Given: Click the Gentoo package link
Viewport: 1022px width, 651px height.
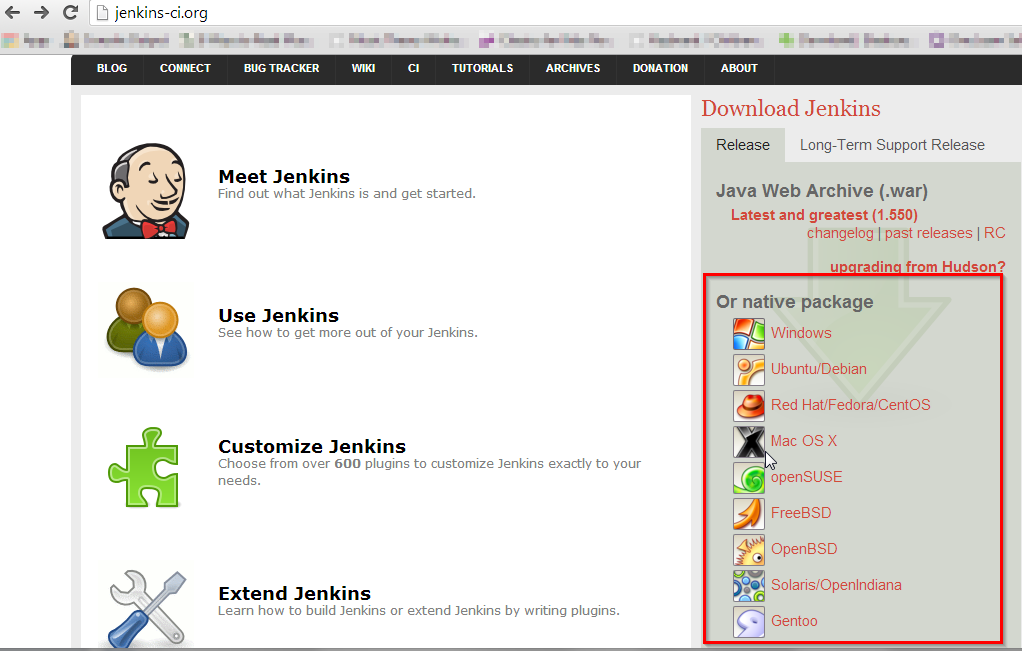Looking at the screenshot, I should tap(794, 621).
